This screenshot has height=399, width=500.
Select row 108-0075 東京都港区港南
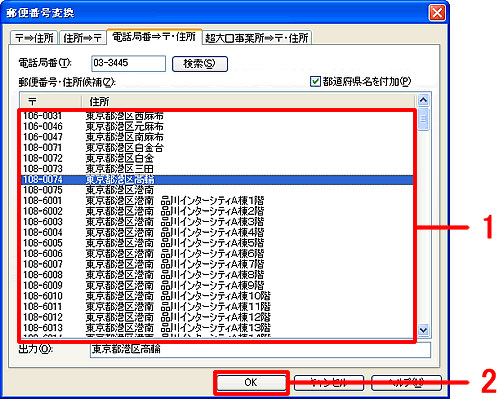pyautogui.click(x=217, y=190)
